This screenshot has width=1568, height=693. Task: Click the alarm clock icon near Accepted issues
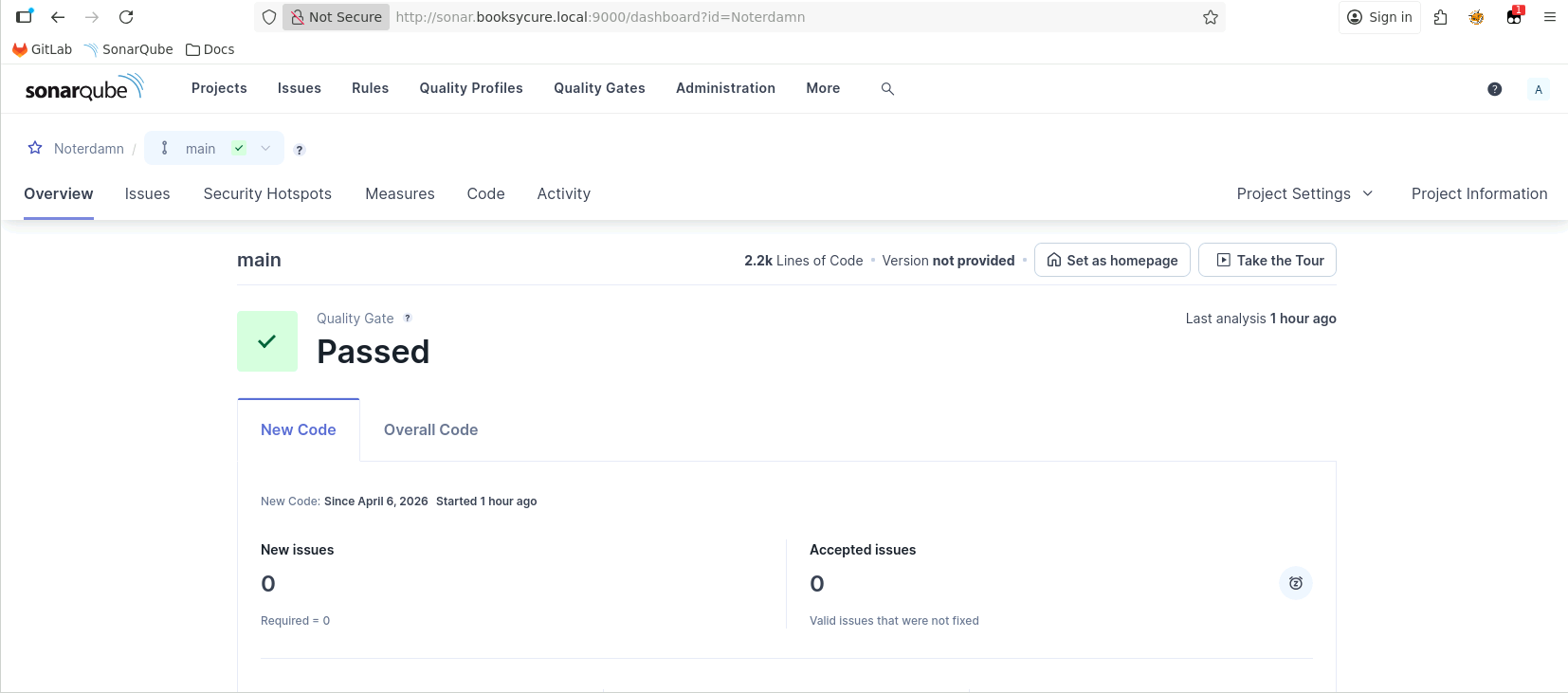pyautogui.click(x=1295, y=583)
